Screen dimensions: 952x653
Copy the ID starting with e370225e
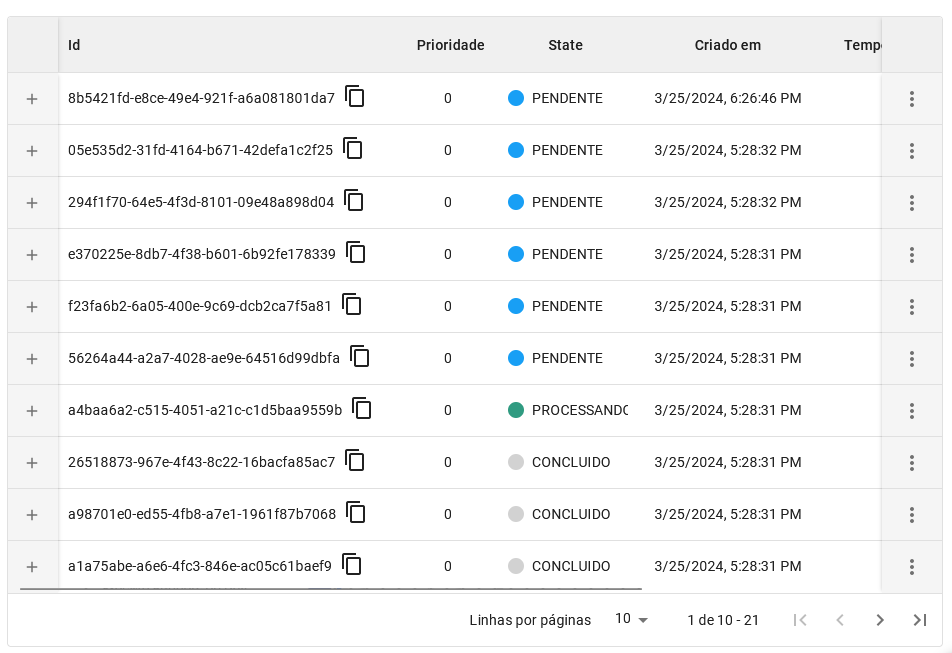tap(356, 253)
